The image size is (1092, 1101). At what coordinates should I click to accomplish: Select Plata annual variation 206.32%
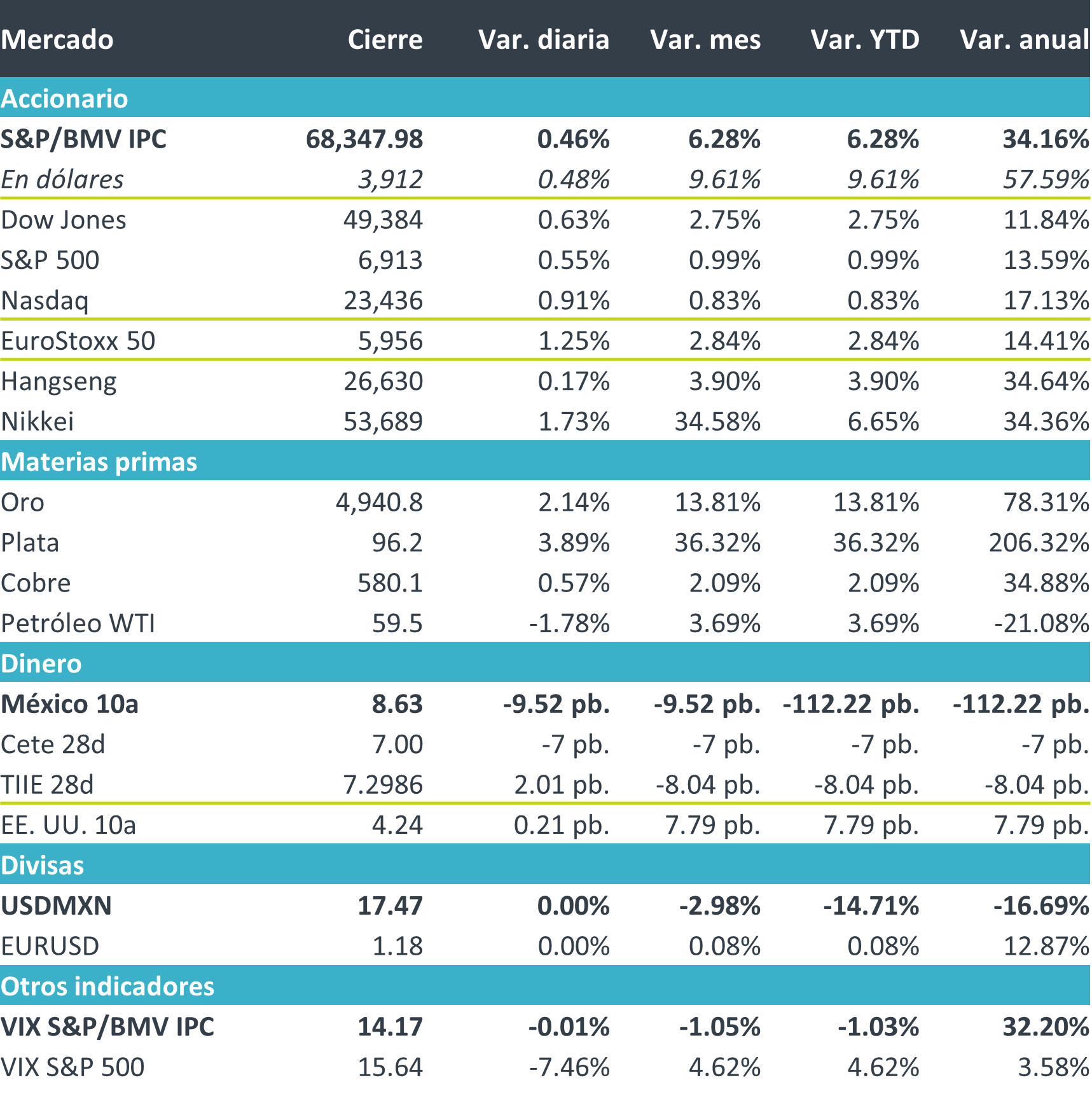pyautogui.click(x=1039, y=543)
